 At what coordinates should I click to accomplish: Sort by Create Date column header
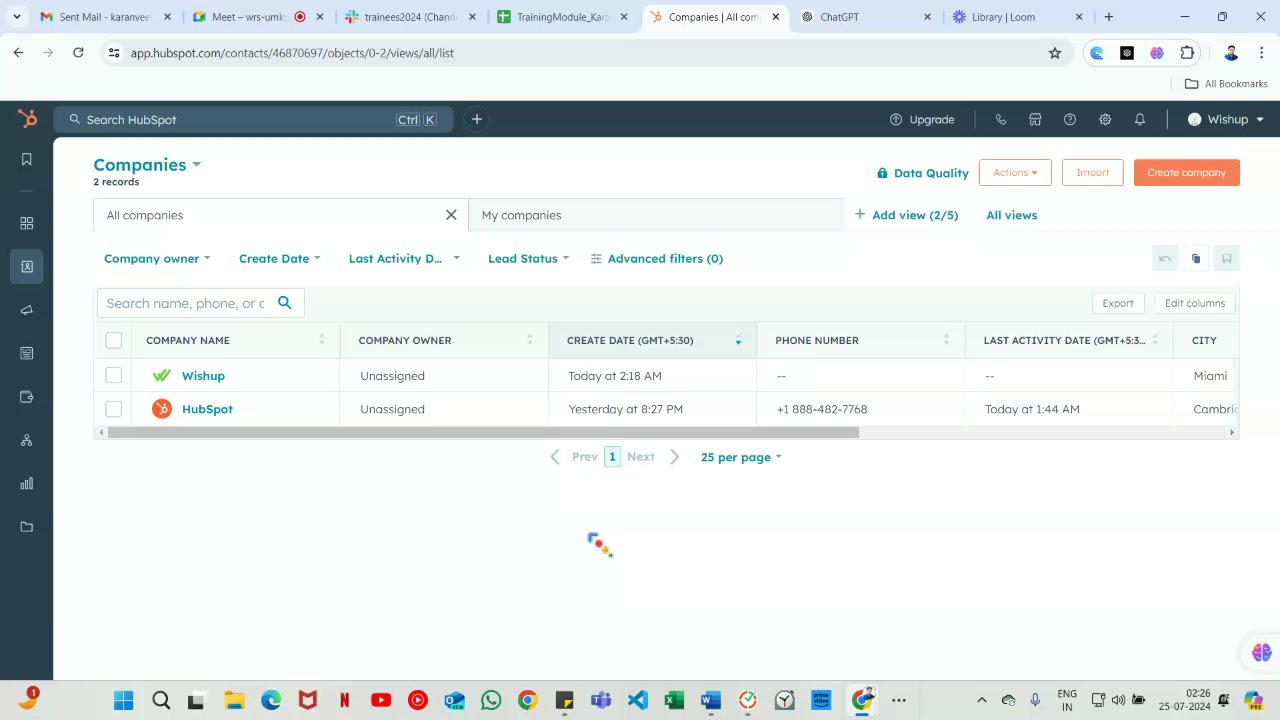pyautogui.click(x=652, y=341)
